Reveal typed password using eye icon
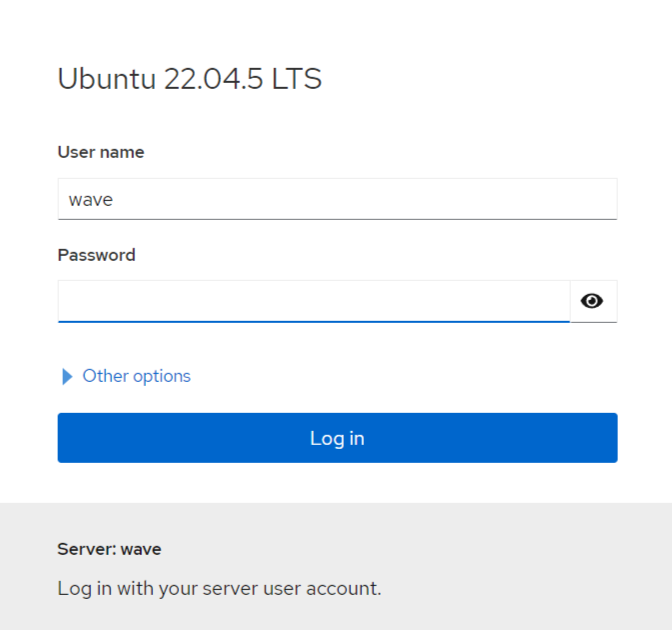This screenshot has height=630, width=672. (x=593, y=301)
